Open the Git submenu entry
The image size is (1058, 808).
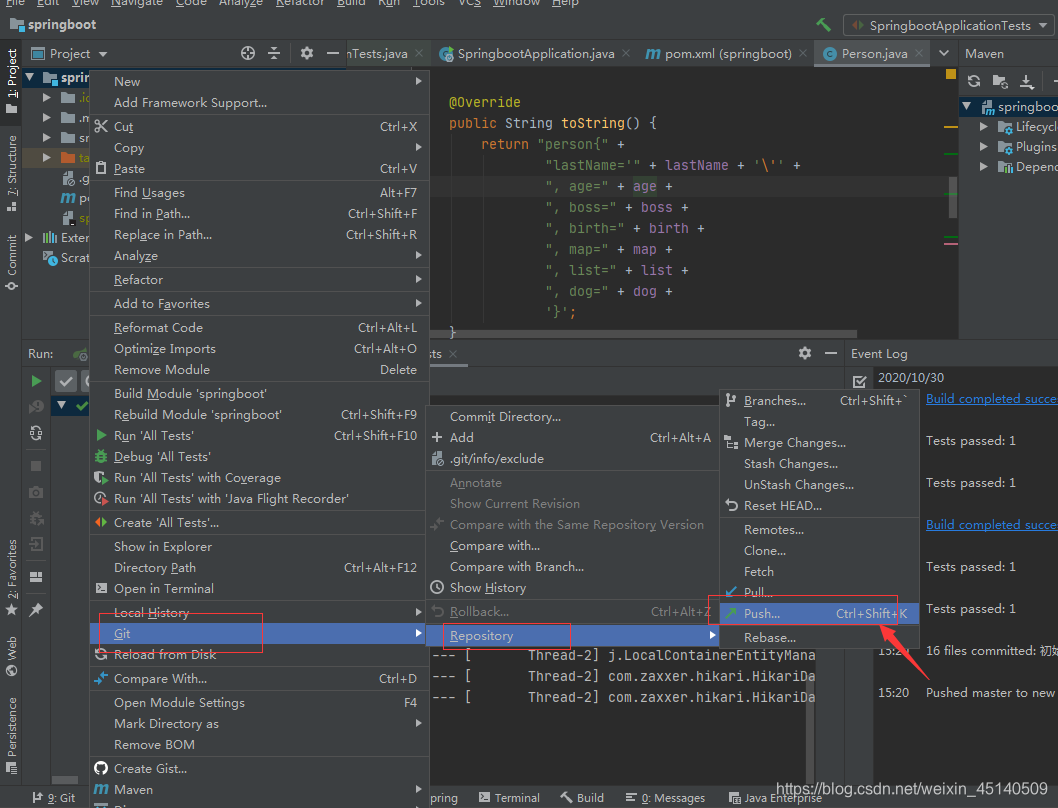[x=260, y=634]
